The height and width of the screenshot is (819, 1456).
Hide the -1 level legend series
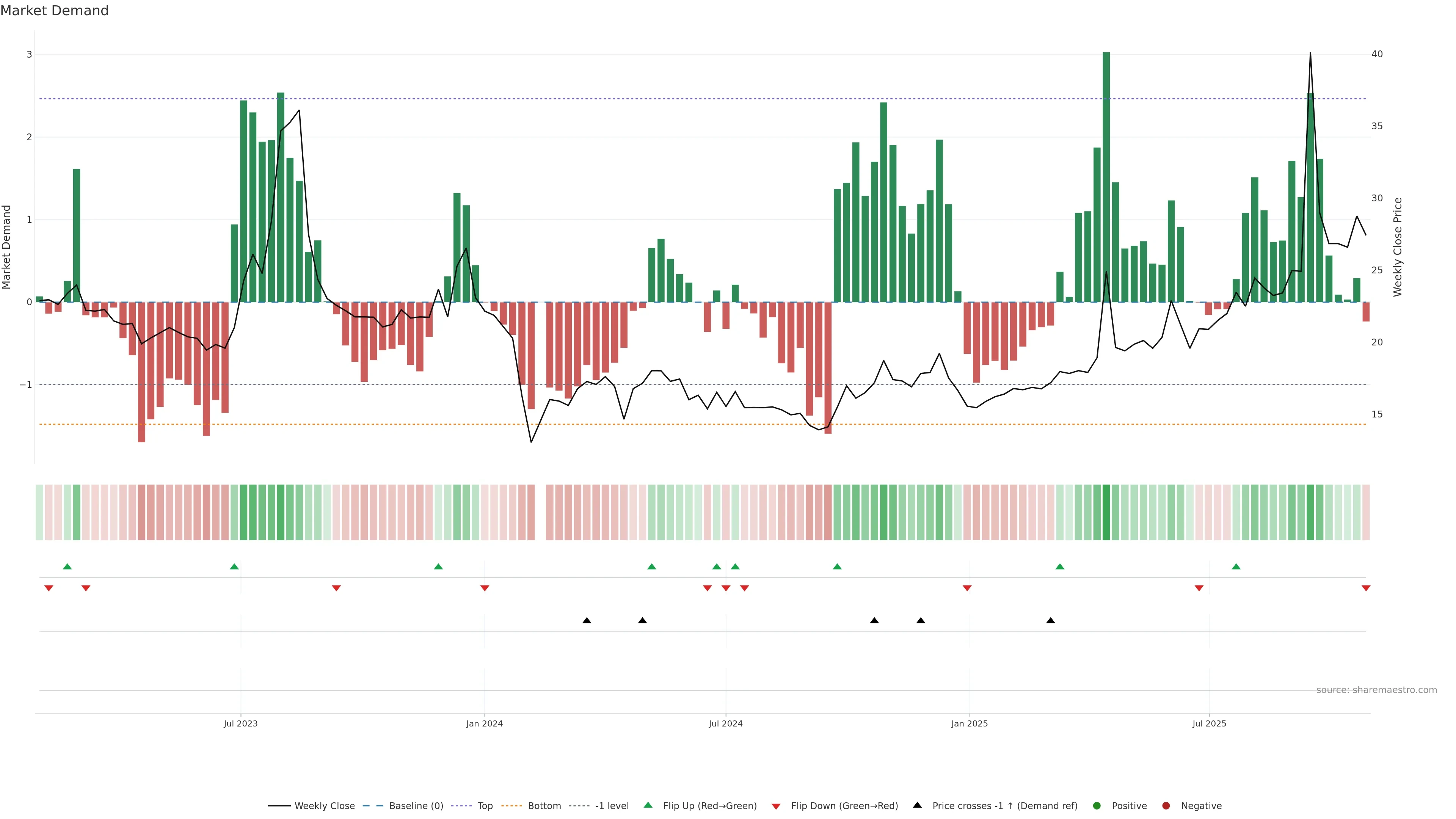pyautogui.click(x=612, y=806)
